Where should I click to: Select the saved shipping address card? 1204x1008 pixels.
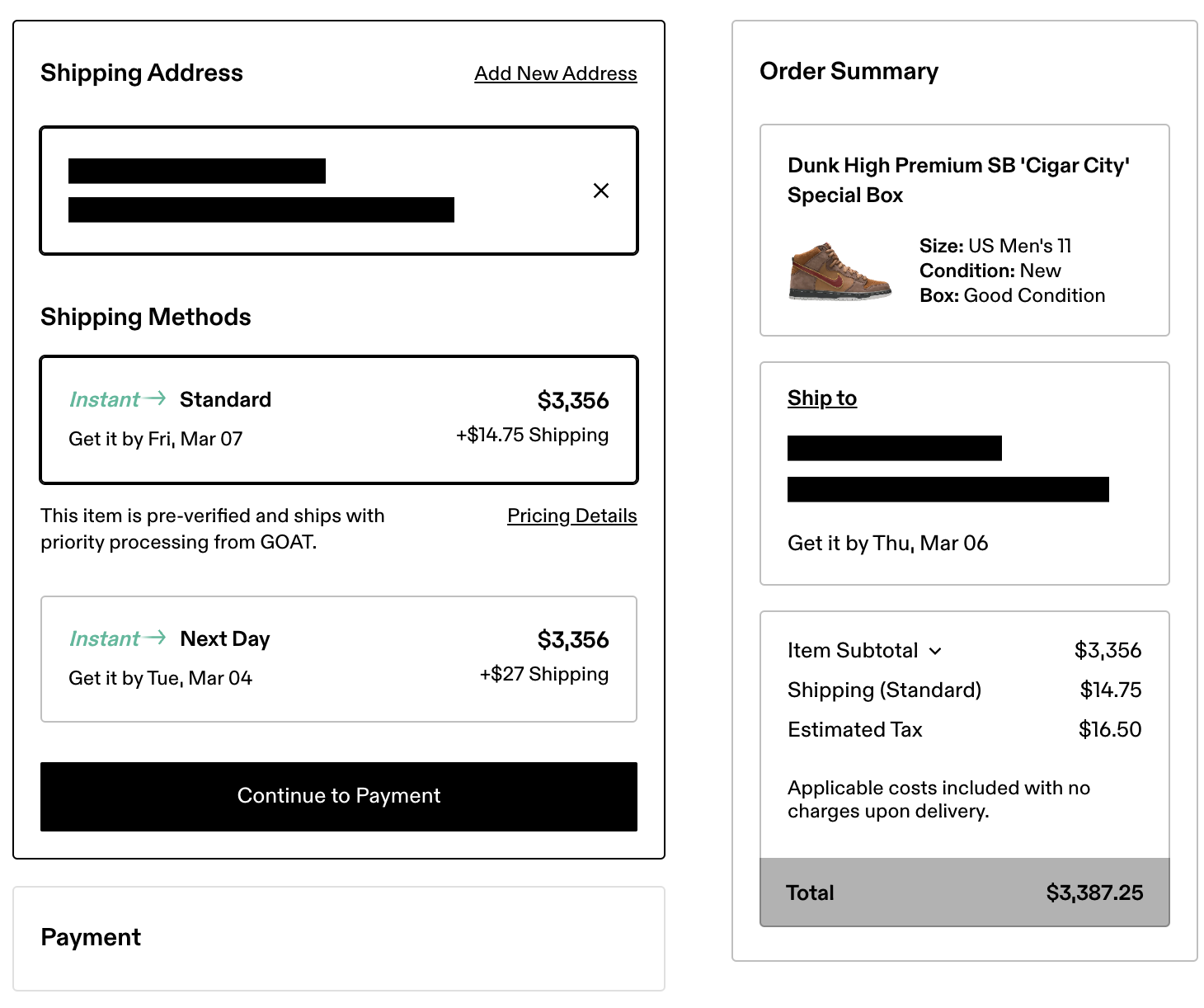(x=338, y=191)
